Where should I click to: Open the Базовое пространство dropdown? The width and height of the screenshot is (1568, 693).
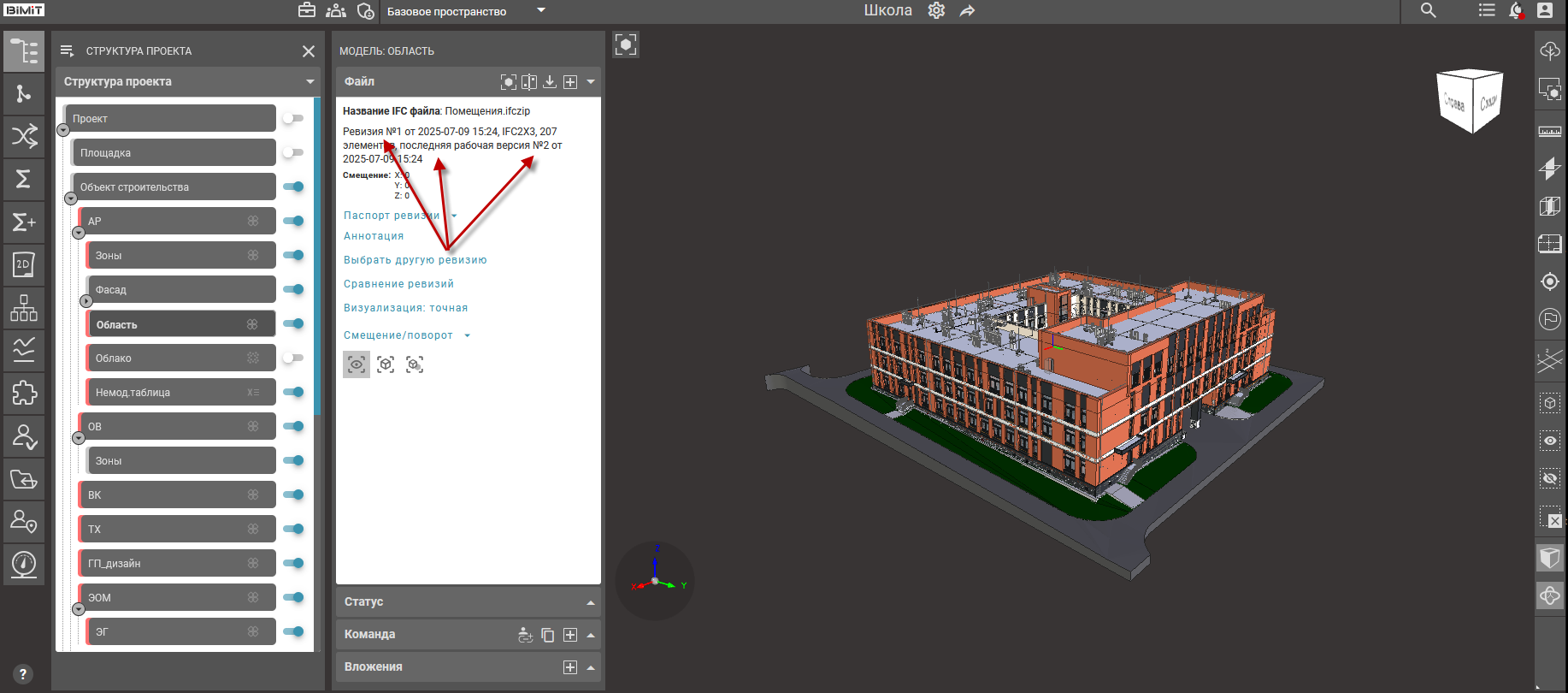coord(540,11)
